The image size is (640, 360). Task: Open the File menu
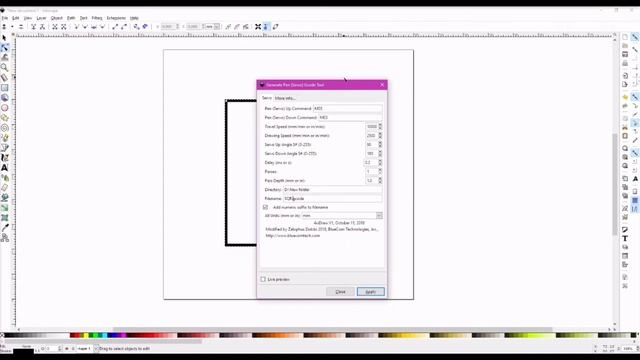tap(4, 18)
